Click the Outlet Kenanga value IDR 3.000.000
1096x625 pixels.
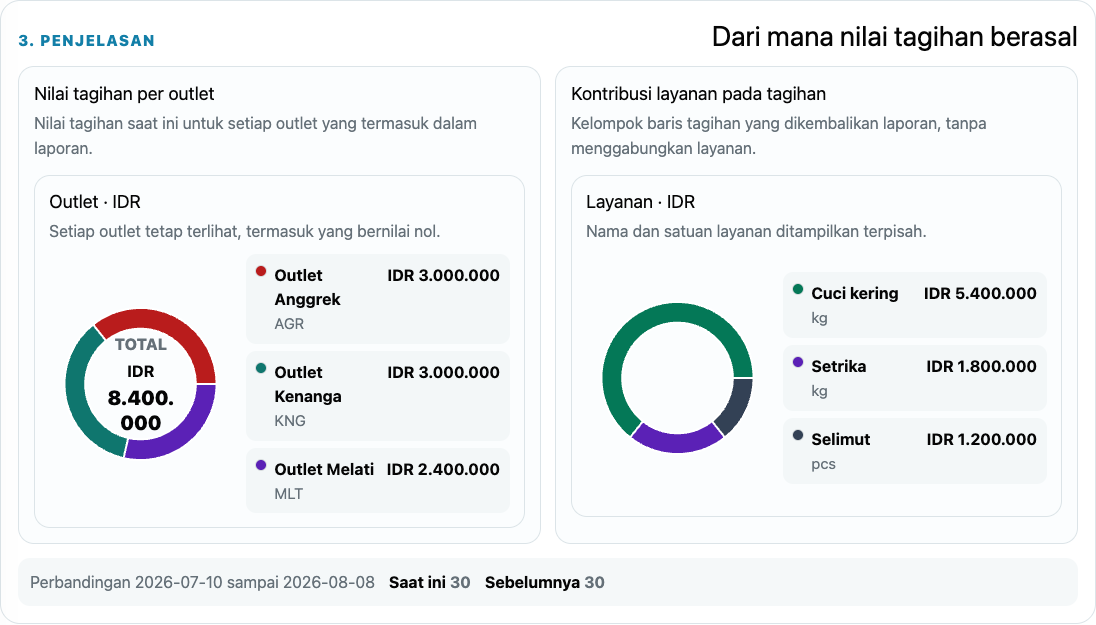(x=443, y=373)
